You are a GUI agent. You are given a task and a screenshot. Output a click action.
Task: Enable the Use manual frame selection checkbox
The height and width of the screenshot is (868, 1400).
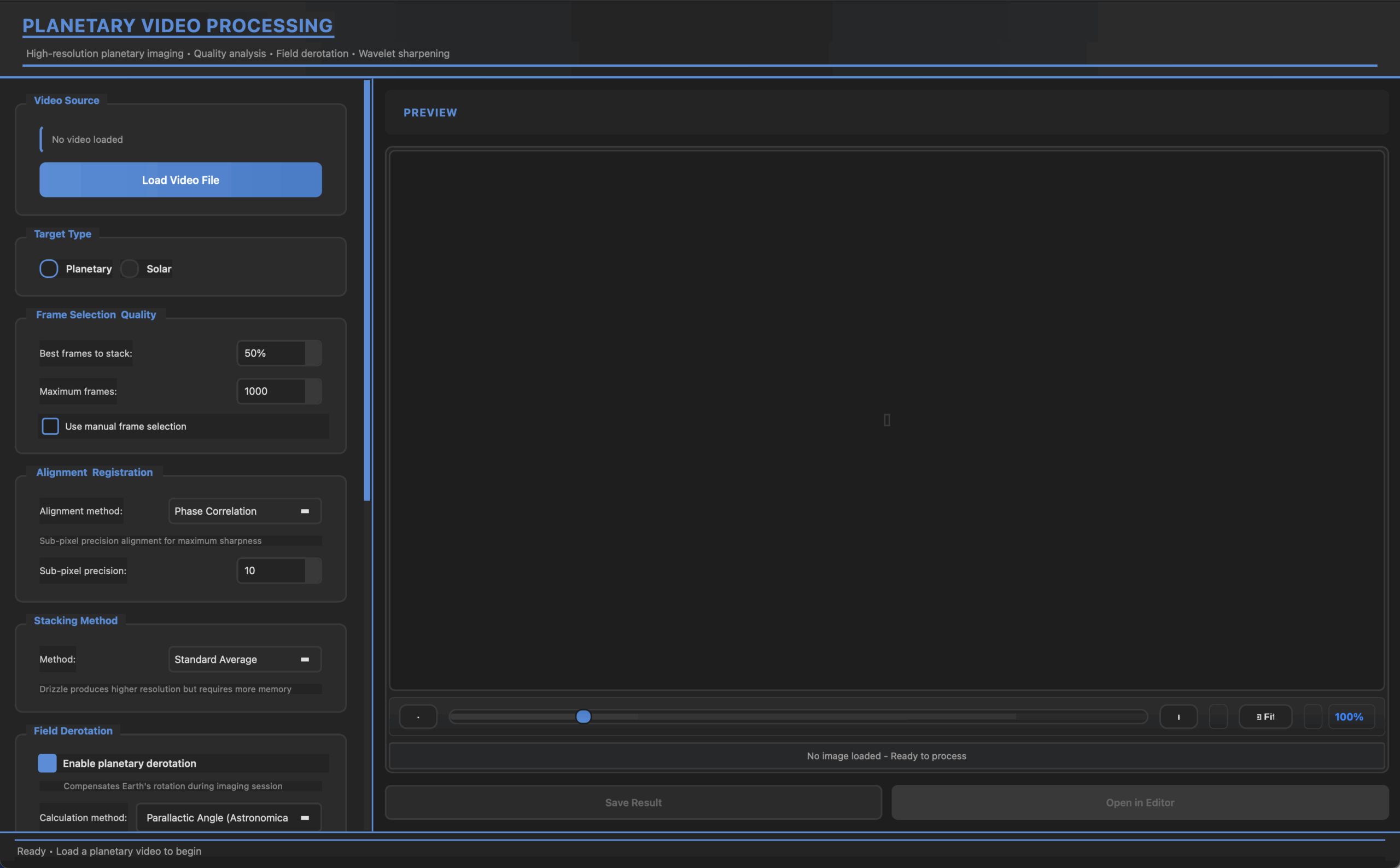coord(50,426)
